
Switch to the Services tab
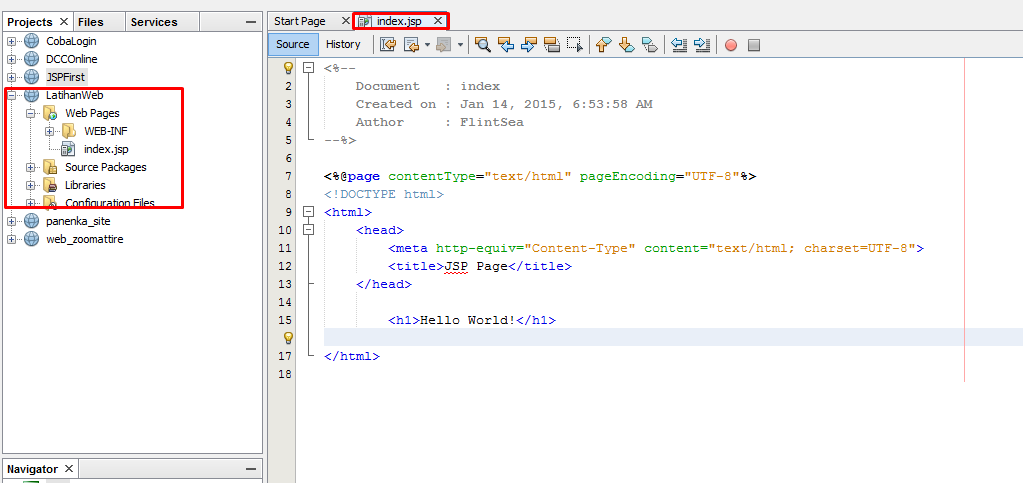154,22
